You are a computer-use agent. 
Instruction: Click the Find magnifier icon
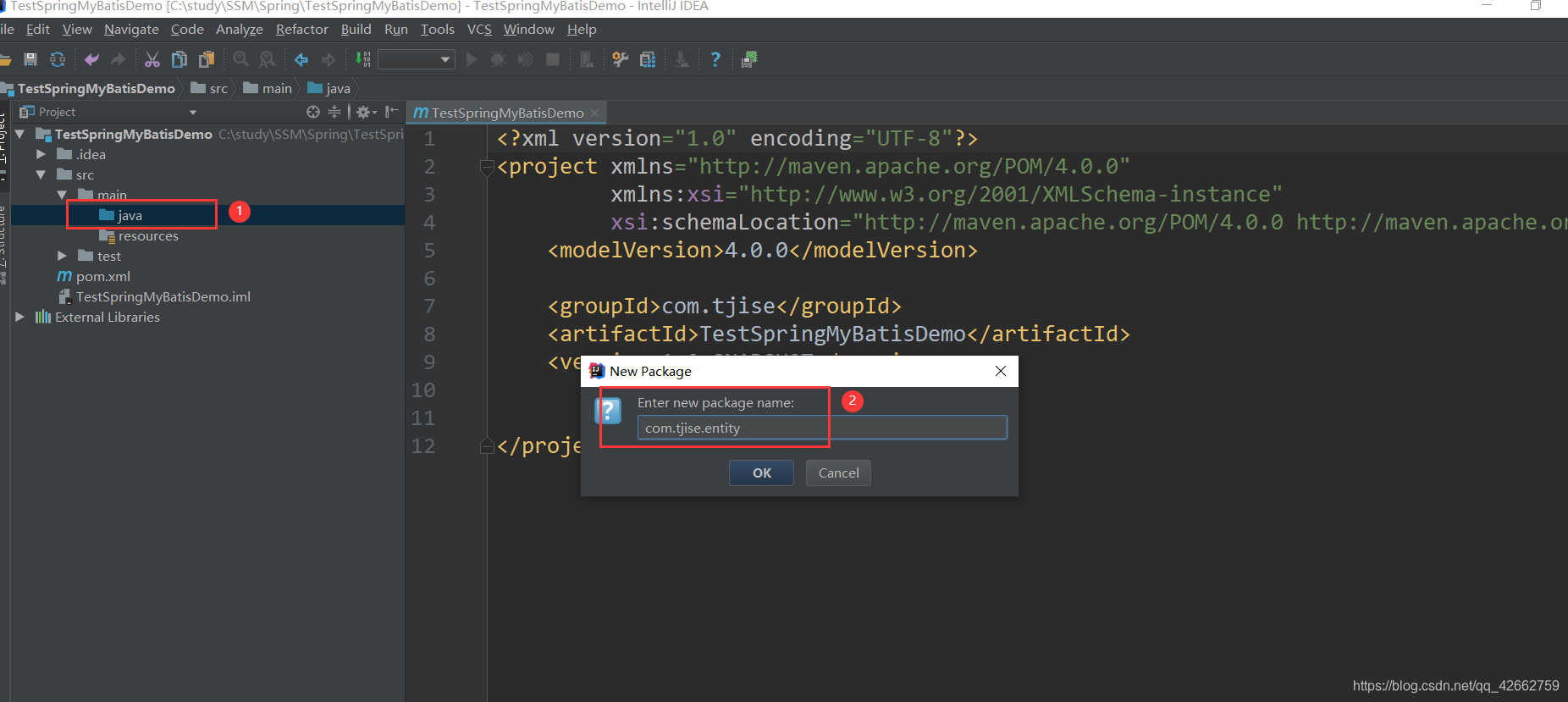[240, 59]
